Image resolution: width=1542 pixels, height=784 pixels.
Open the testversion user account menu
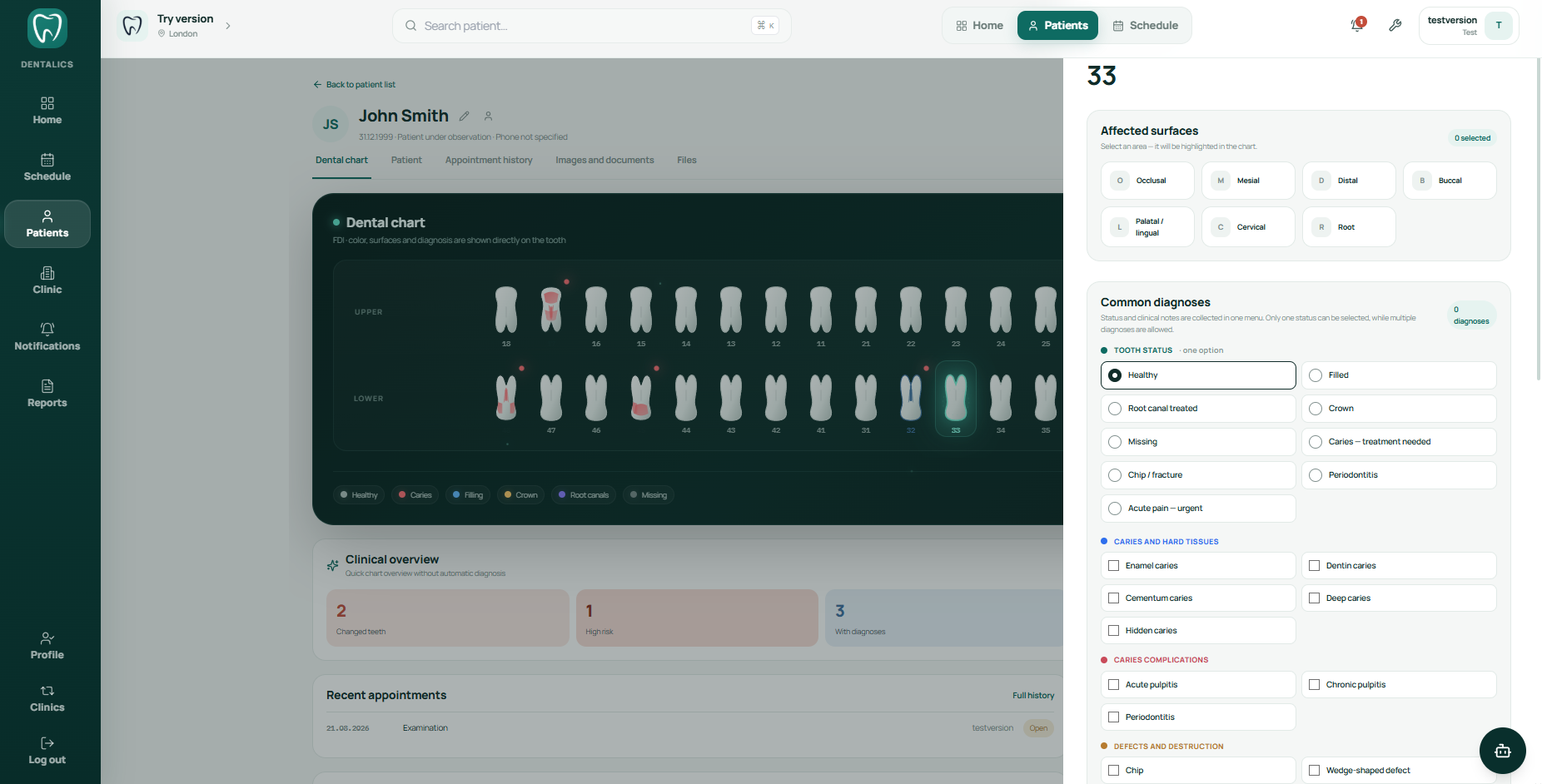point(1469,25)
